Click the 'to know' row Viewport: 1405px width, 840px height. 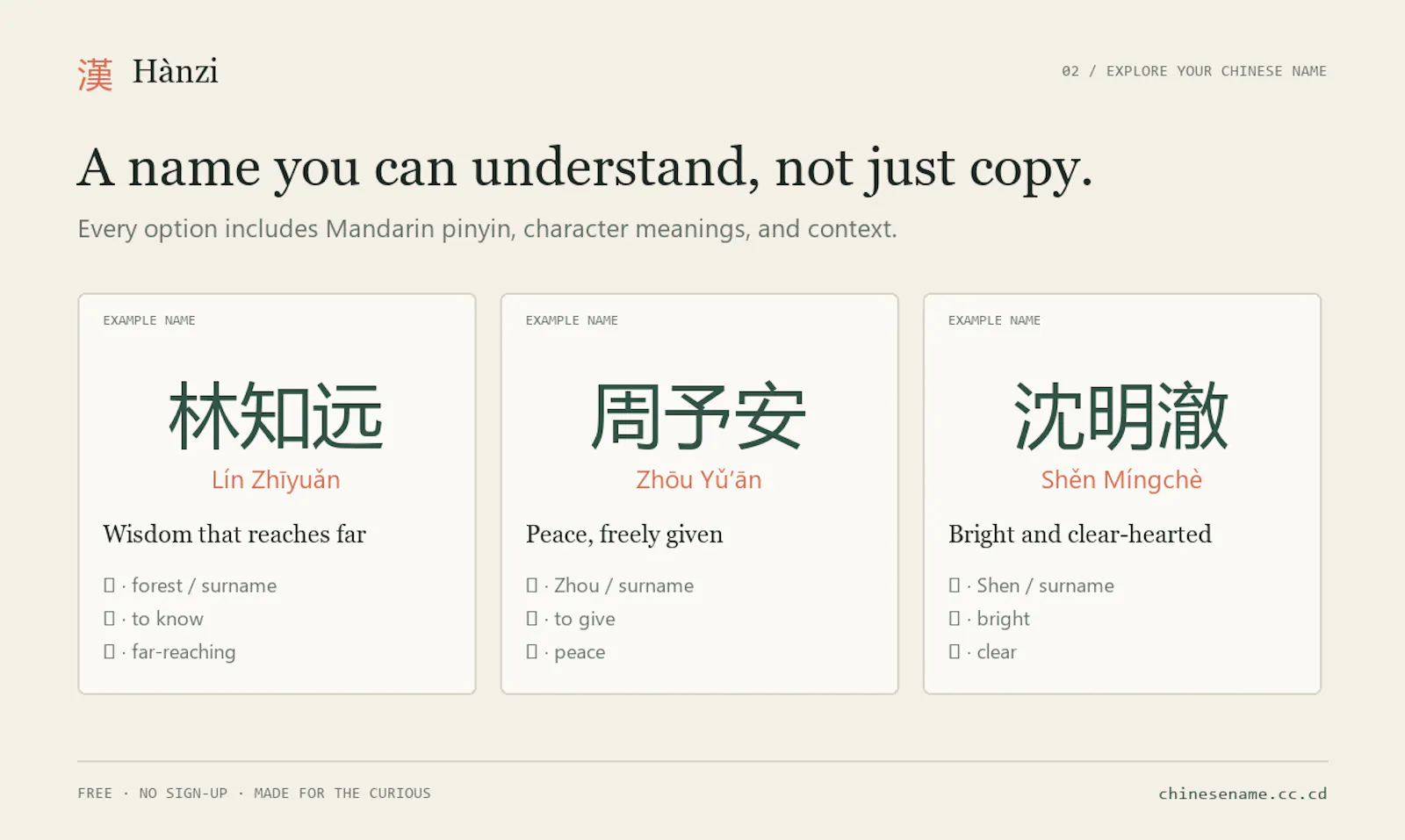[154, 619]
